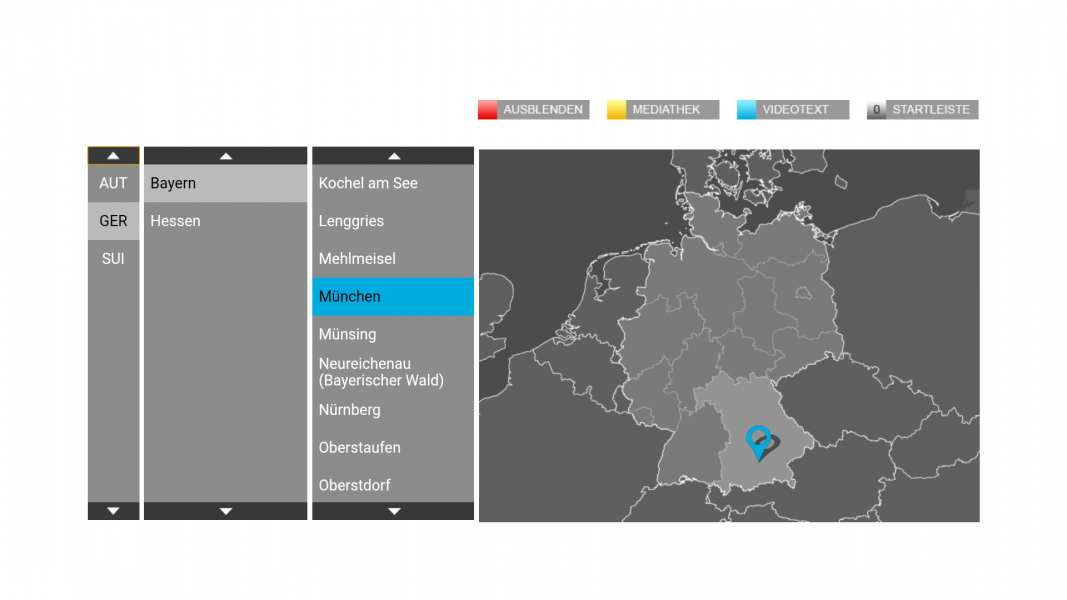The image size is (1067, 600).
Task: Click the blue map pin on Bavaria
Action: (x=759, y=440)
